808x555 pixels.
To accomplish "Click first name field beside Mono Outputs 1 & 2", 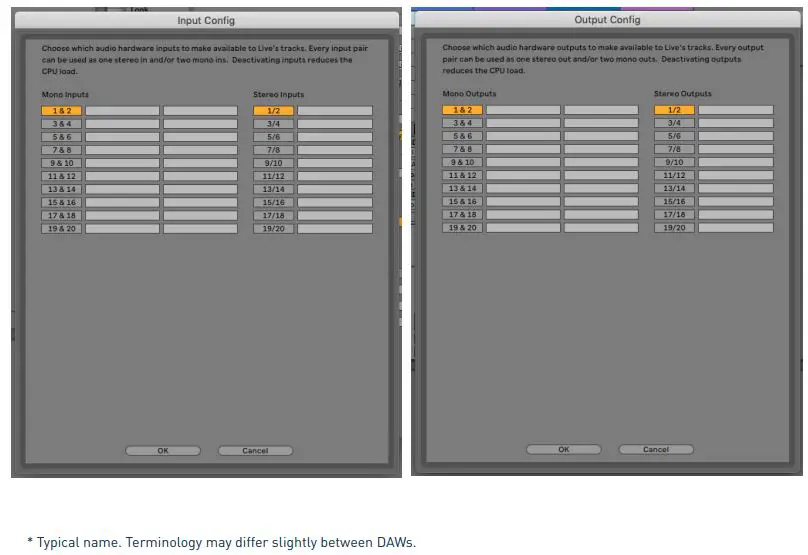I will [524, 110].
